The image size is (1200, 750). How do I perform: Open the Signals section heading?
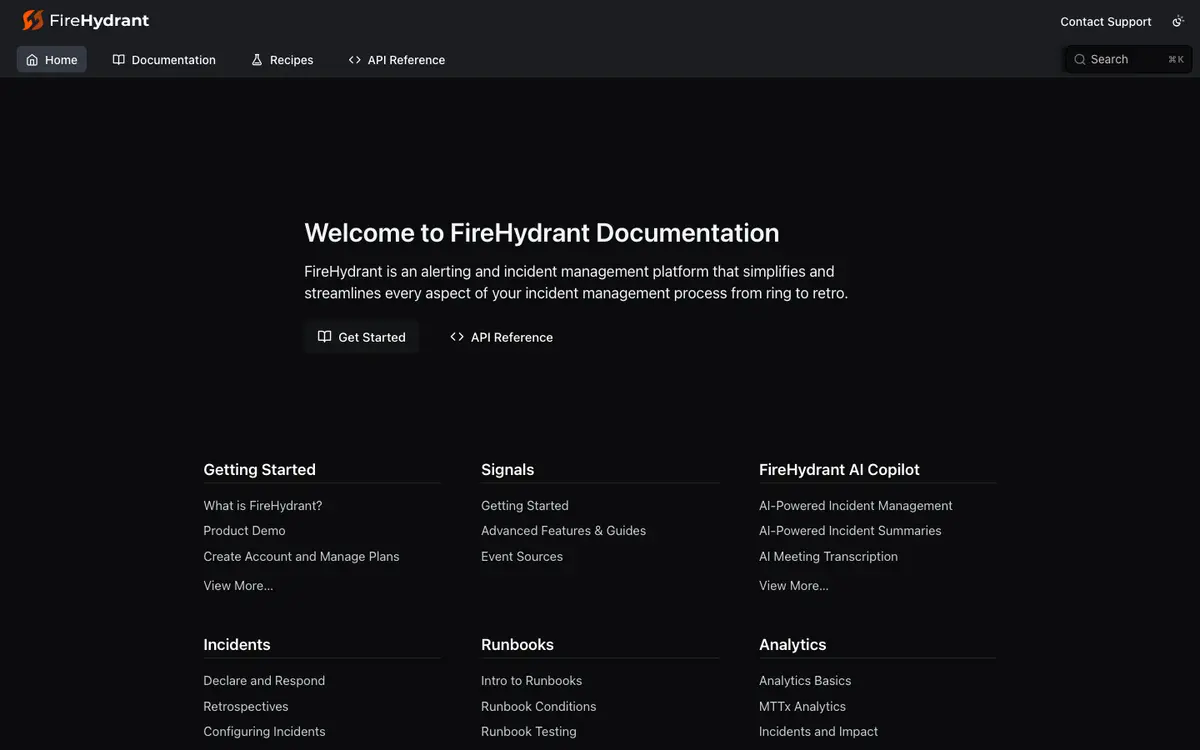coord(508,470)
